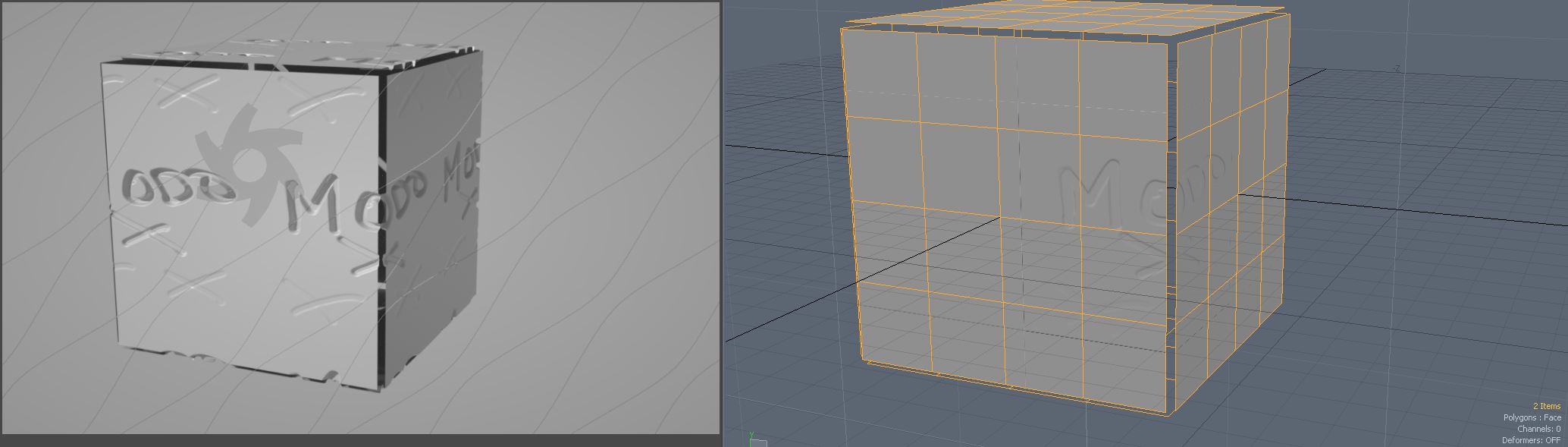Click the "2 Items" selection count
The width and height of the screenshot is (1568, 447).
1547,407
